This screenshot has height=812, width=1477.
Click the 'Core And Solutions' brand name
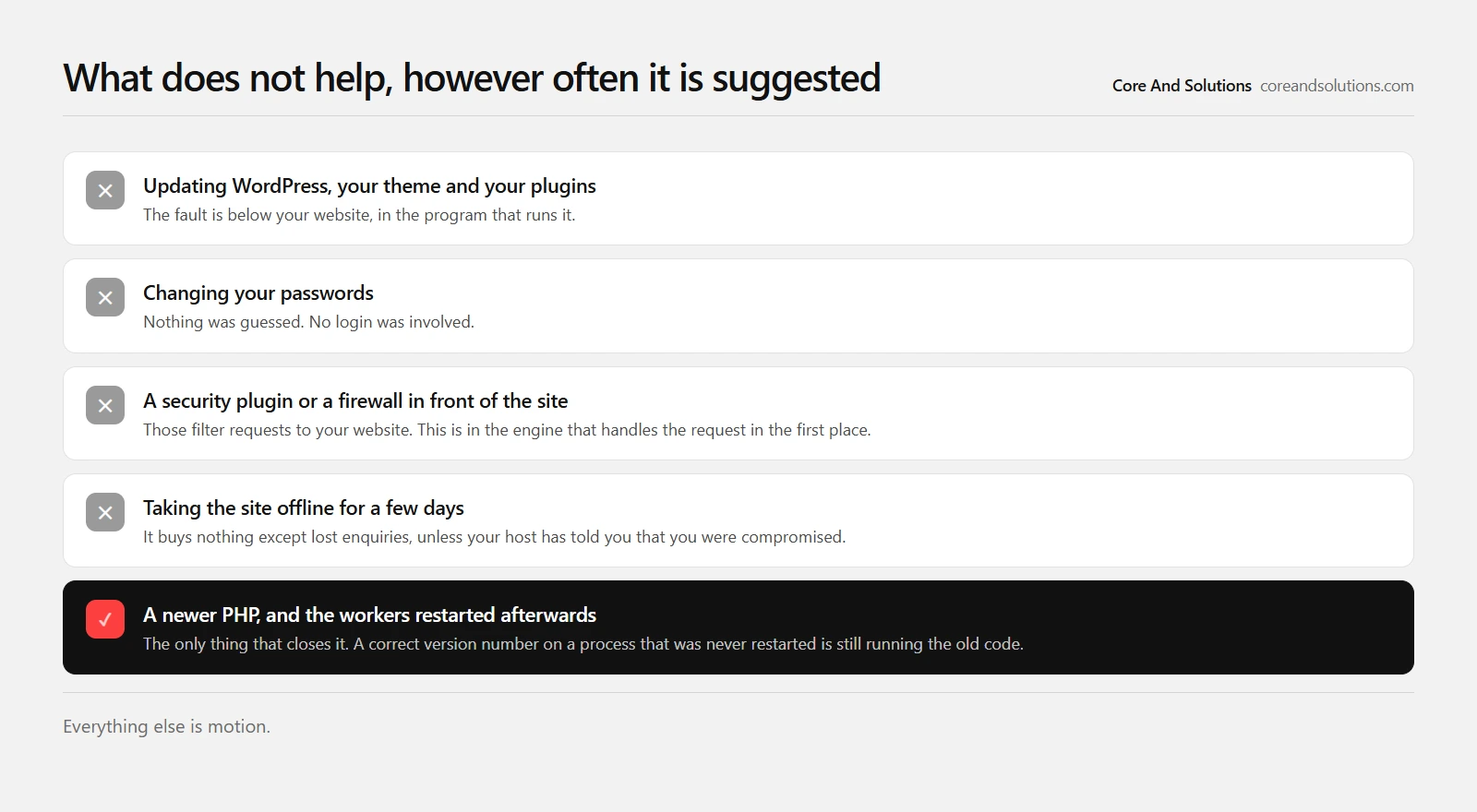click(x=1182, y=86)
